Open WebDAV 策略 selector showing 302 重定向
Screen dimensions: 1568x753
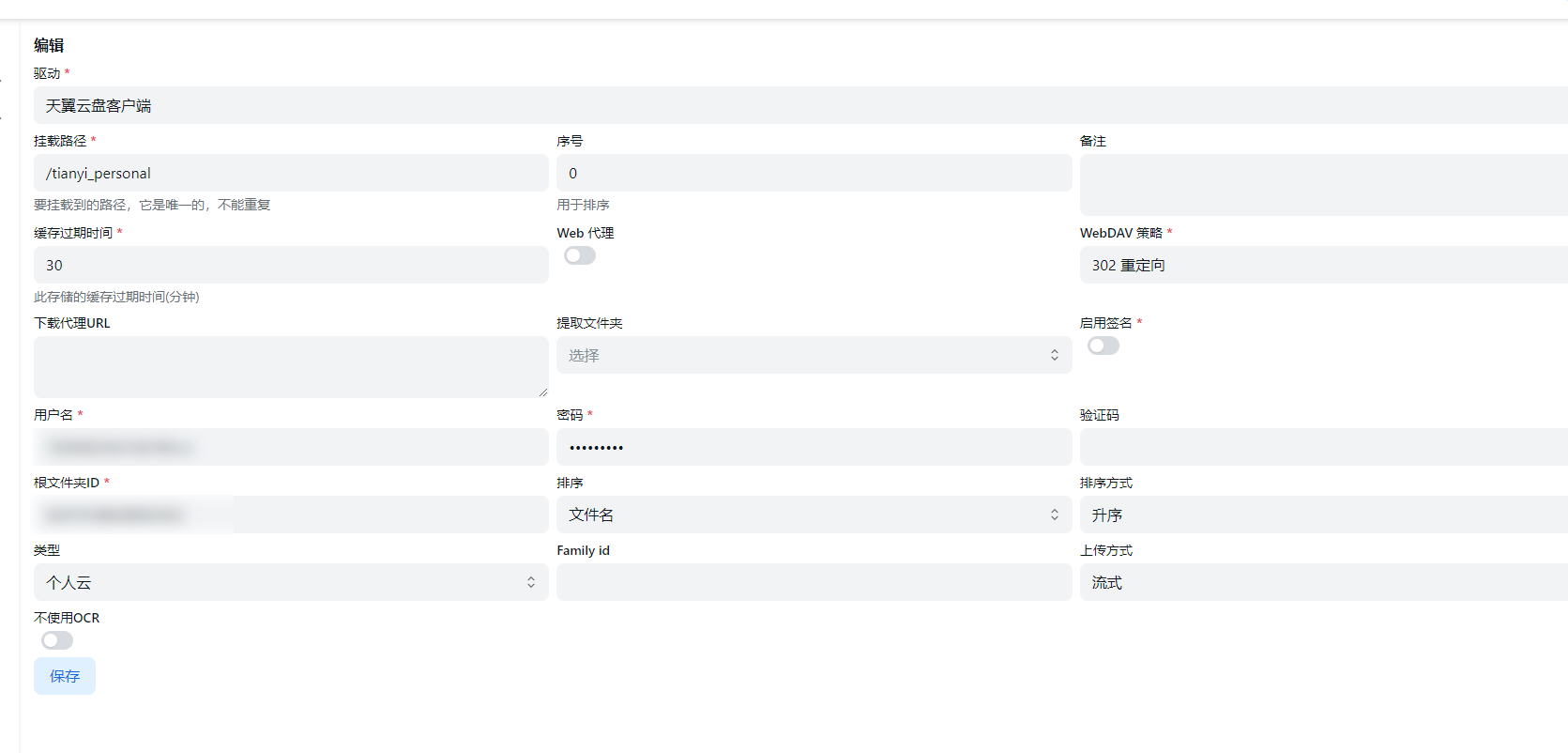(1321, 265)
